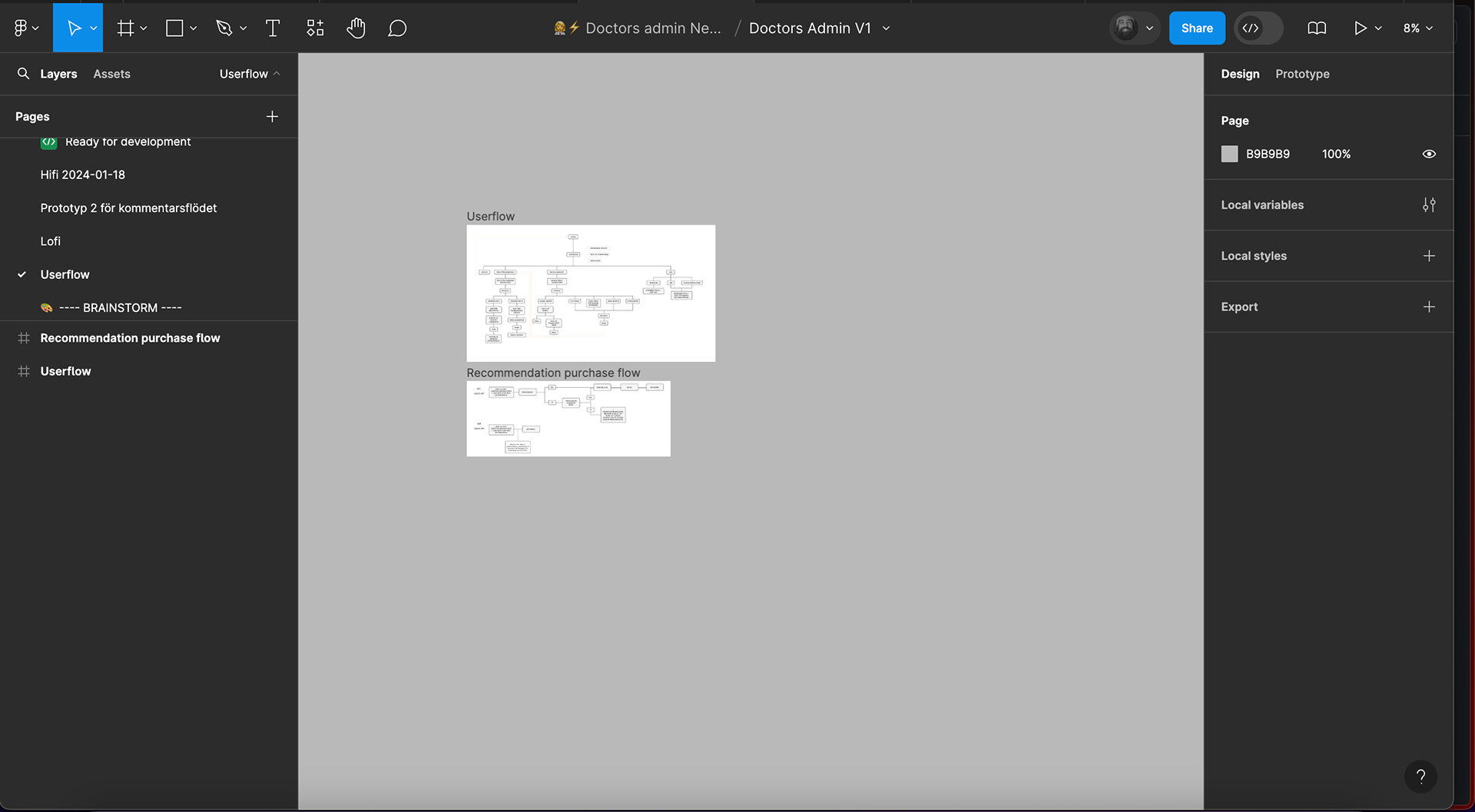This screenshot has width=1475, height=812.
Task: Click the user avatar
Action: coord(1125,28)
